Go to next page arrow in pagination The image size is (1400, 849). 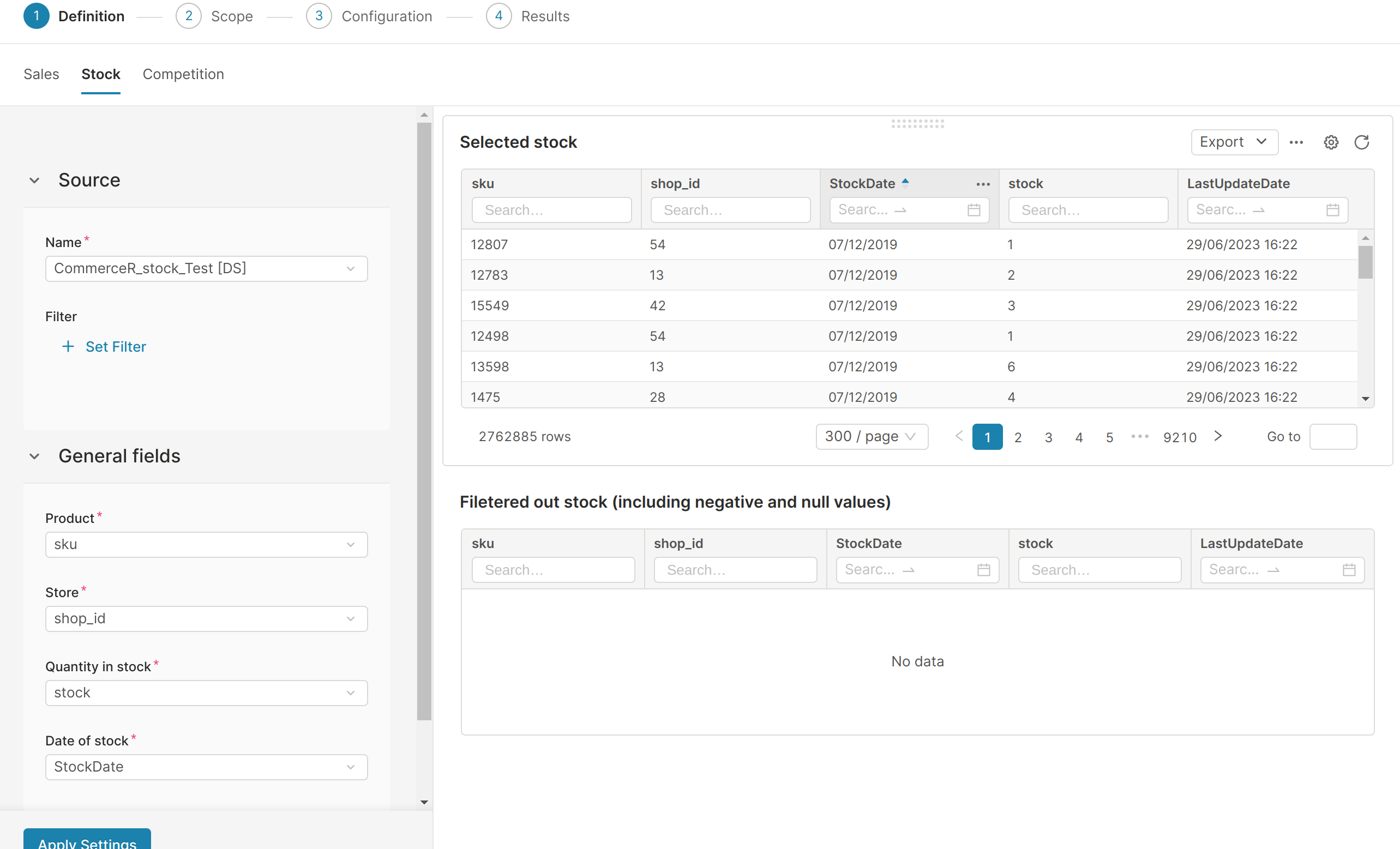pos(1218,436)
